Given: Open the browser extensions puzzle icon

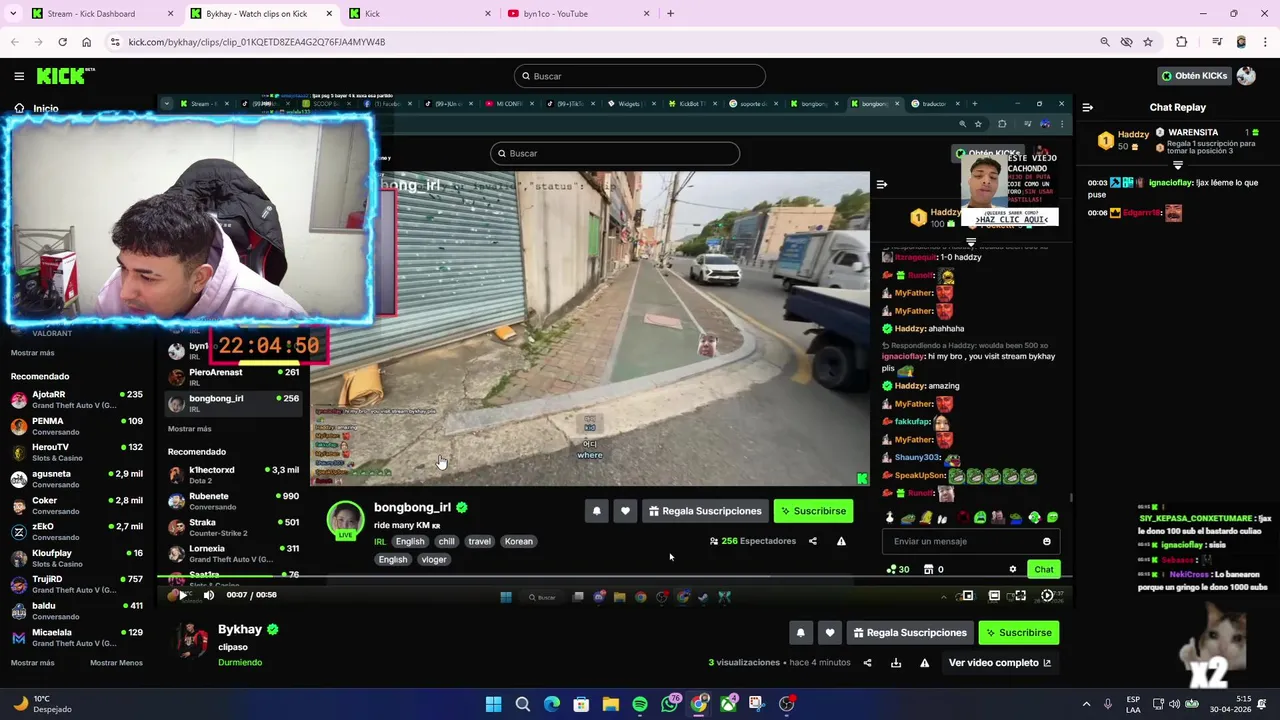Looking at the screenshot, I should [1181, 42].
